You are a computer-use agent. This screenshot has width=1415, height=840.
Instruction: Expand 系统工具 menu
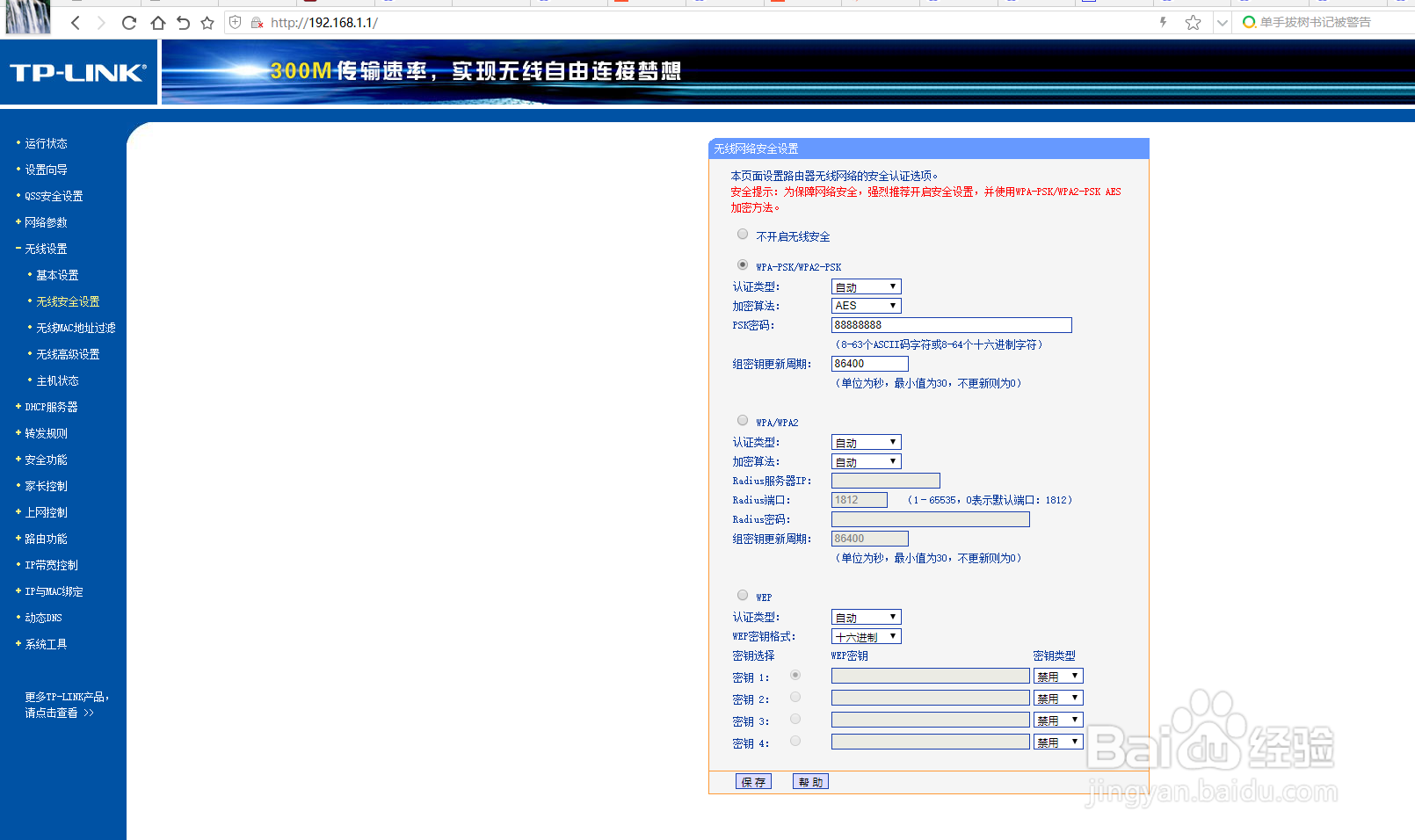coord(46,644)
